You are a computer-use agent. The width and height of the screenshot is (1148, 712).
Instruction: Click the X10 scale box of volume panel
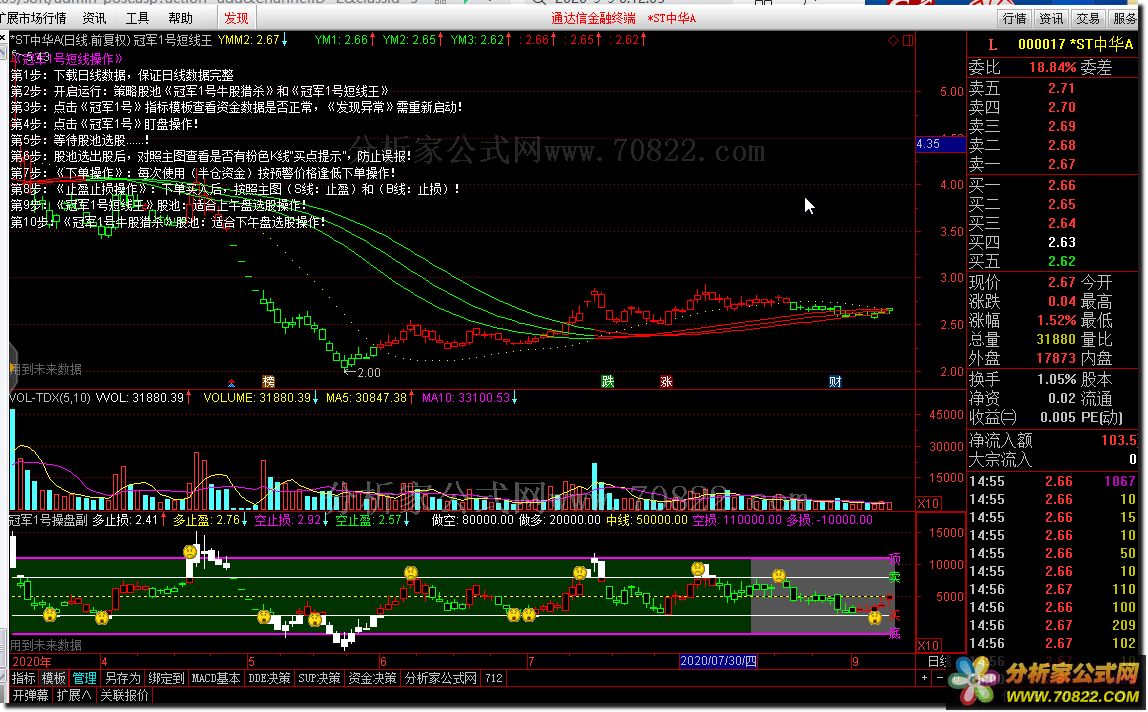[x=929, y=503]
